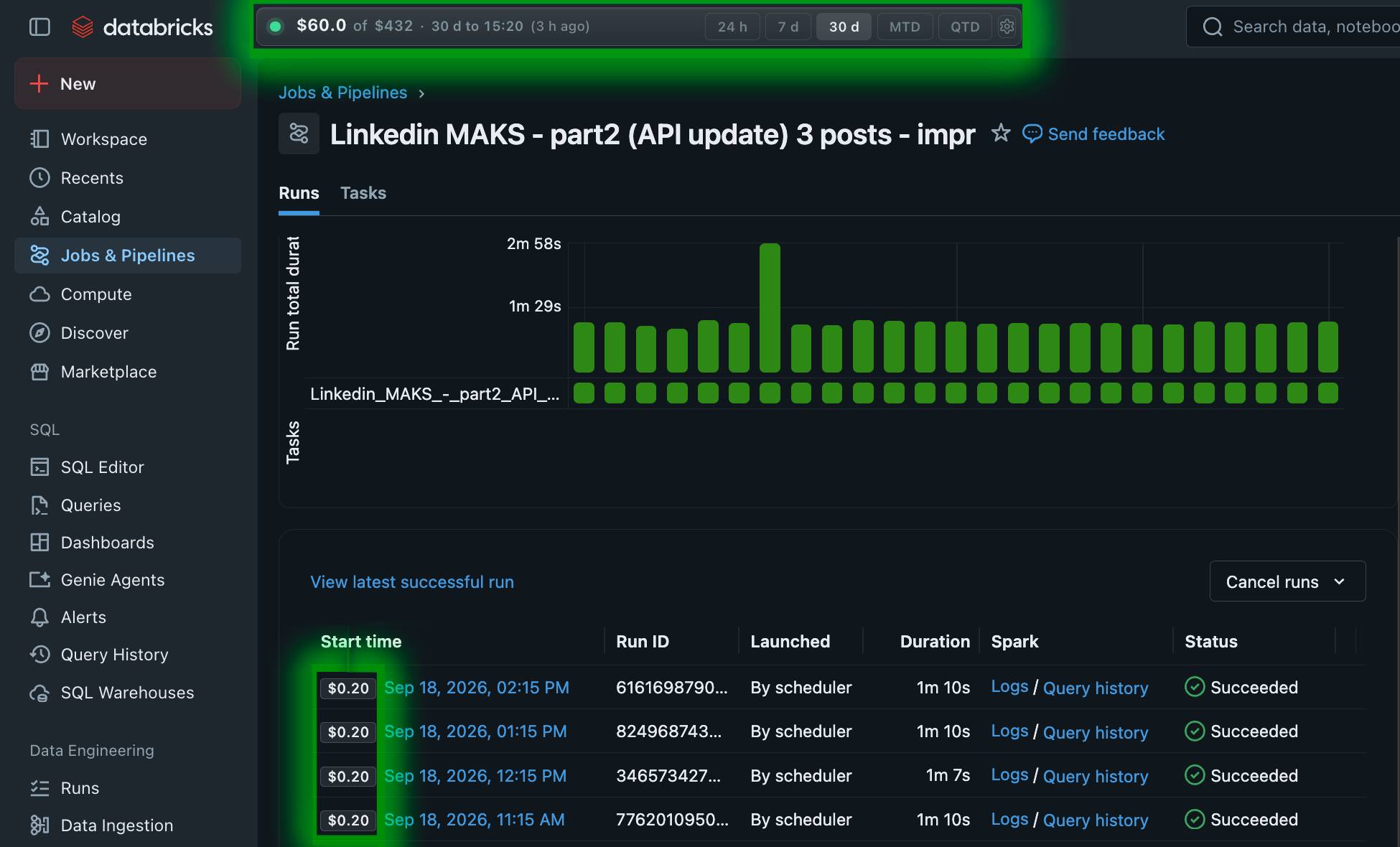1400x847 pixels.
Task: Favorite this job with the star
Action: 1001,133
